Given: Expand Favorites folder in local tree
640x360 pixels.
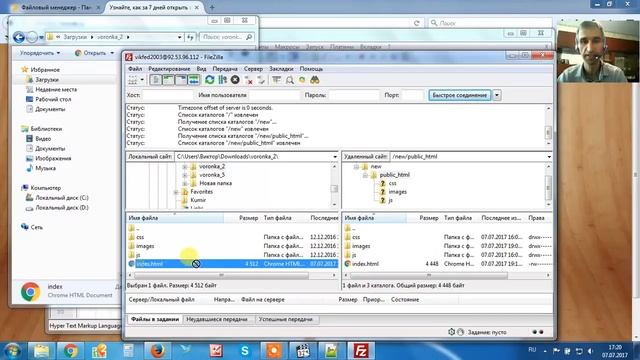Looking at the screenshot, I should point(176,192).
